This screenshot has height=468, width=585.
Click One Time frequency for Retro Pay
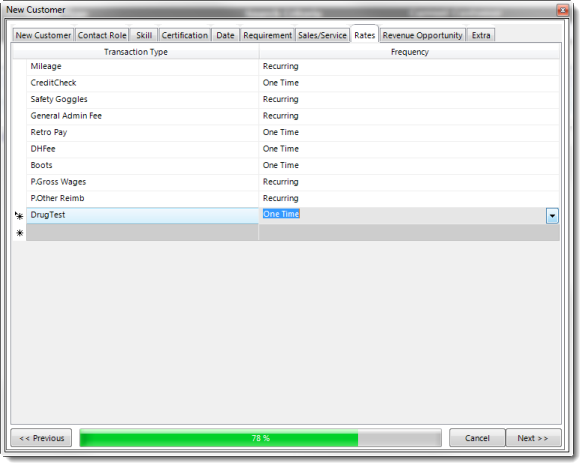click(x=409, y=132)
